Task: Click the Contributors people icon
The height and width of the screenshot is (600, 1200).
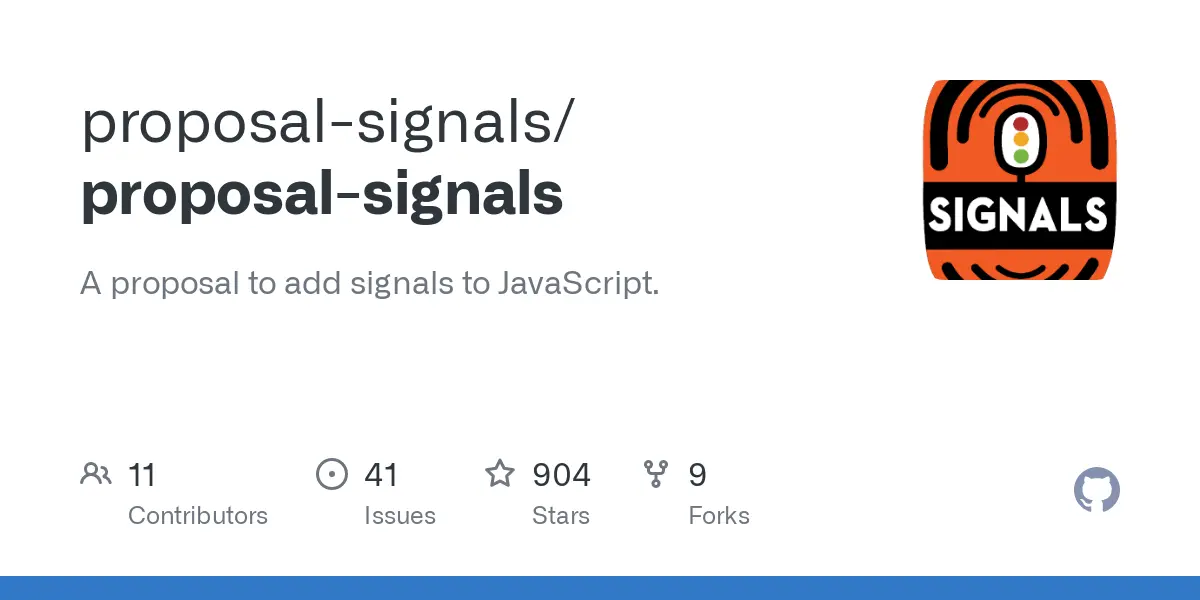Action: (96, 474)
